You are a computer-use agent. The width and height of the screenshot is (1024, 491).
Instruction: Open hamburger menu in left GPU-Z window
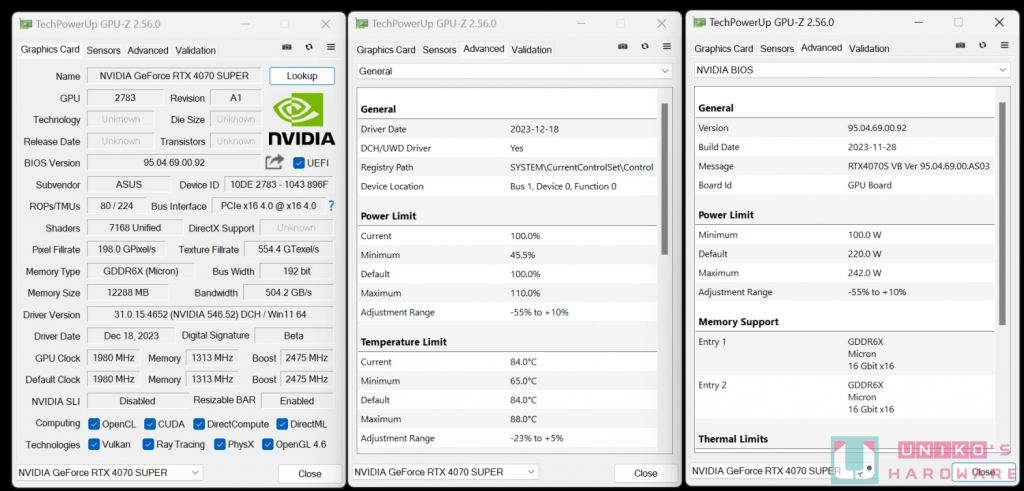(331, 48)
